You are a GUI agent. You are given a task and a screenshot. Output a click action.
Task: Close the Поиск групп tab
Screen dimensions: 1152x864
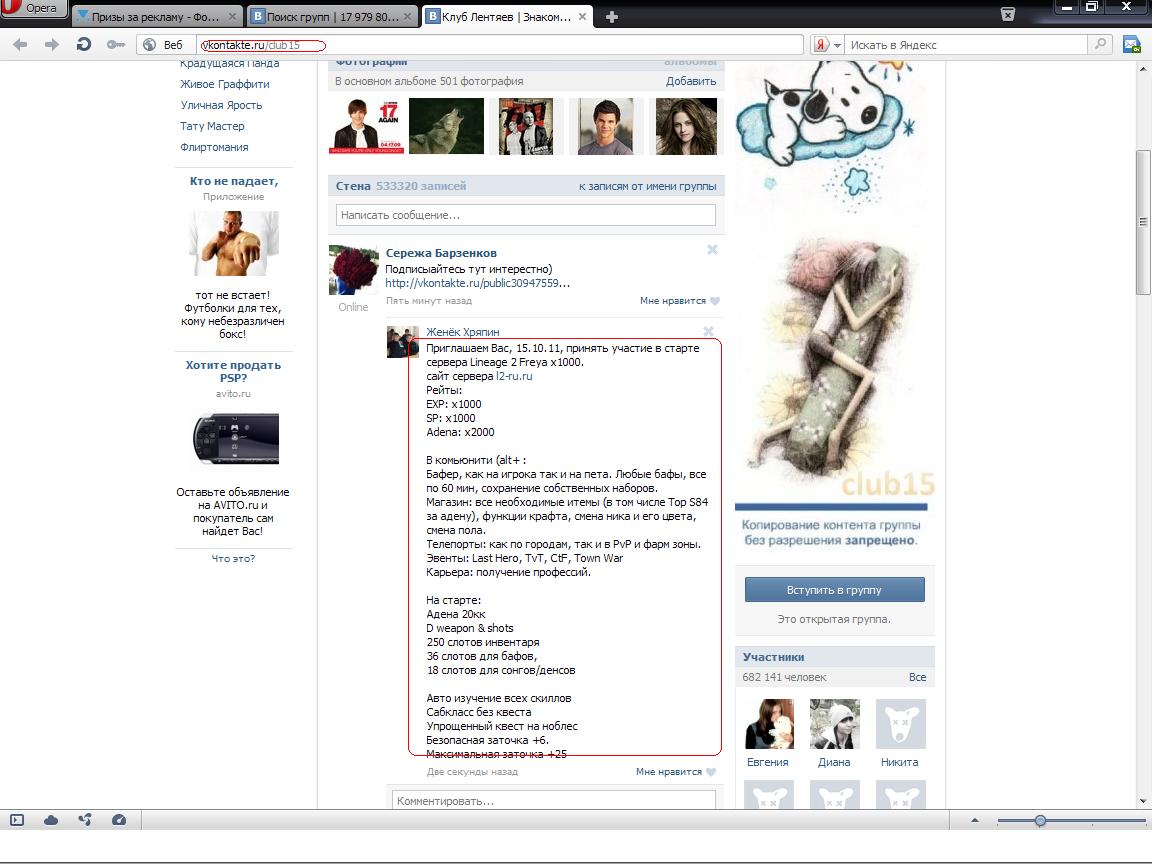click(x=408, y=16)
